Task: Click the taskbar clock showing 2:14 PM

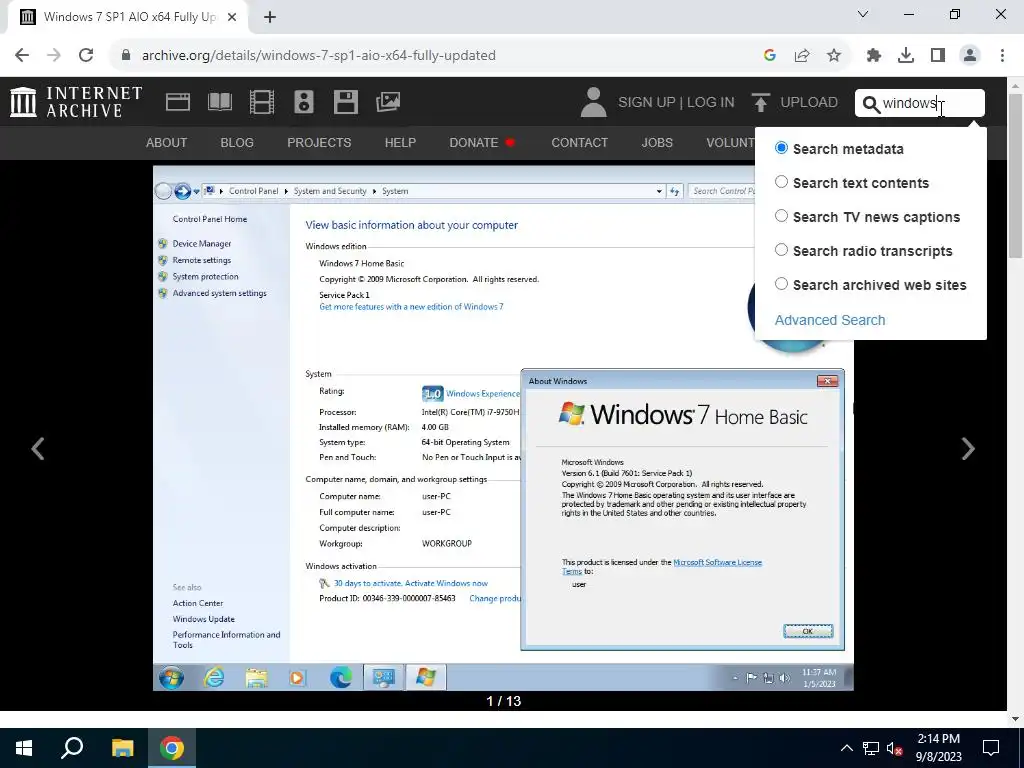Action: [x=938, y=748]
